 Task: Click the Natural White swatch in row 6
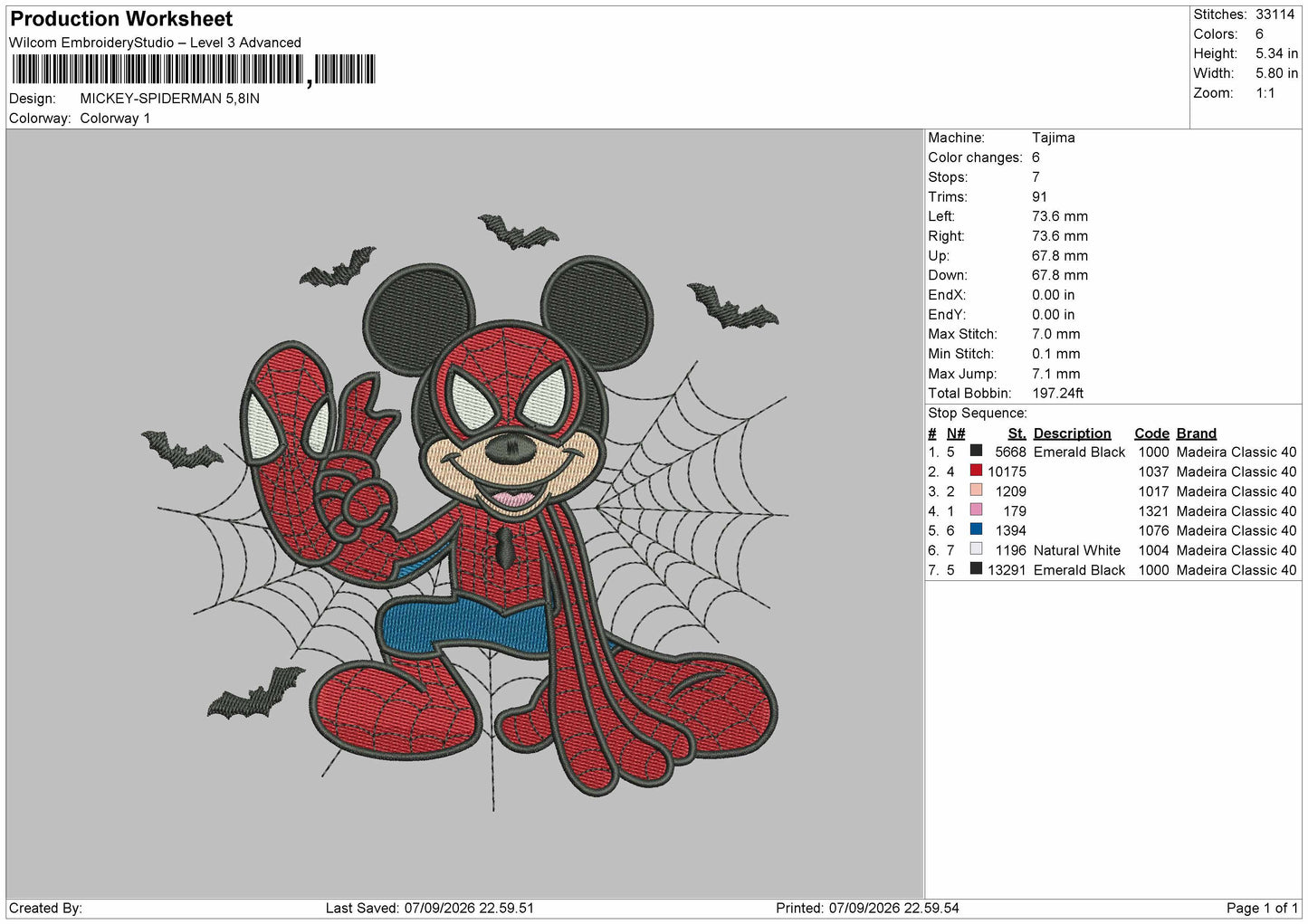coord(976,549)
